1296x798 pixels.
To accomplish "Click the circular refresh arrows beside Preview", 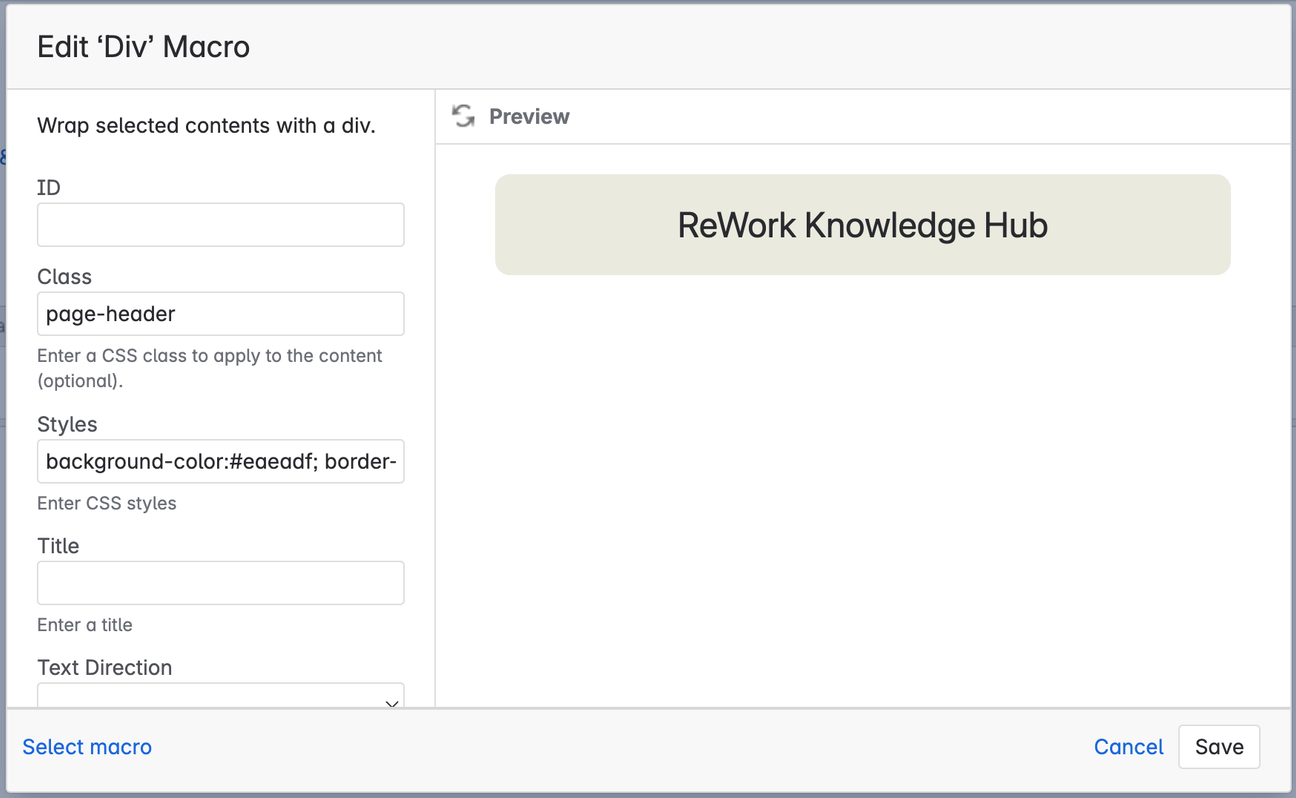I will click(462, 116).
